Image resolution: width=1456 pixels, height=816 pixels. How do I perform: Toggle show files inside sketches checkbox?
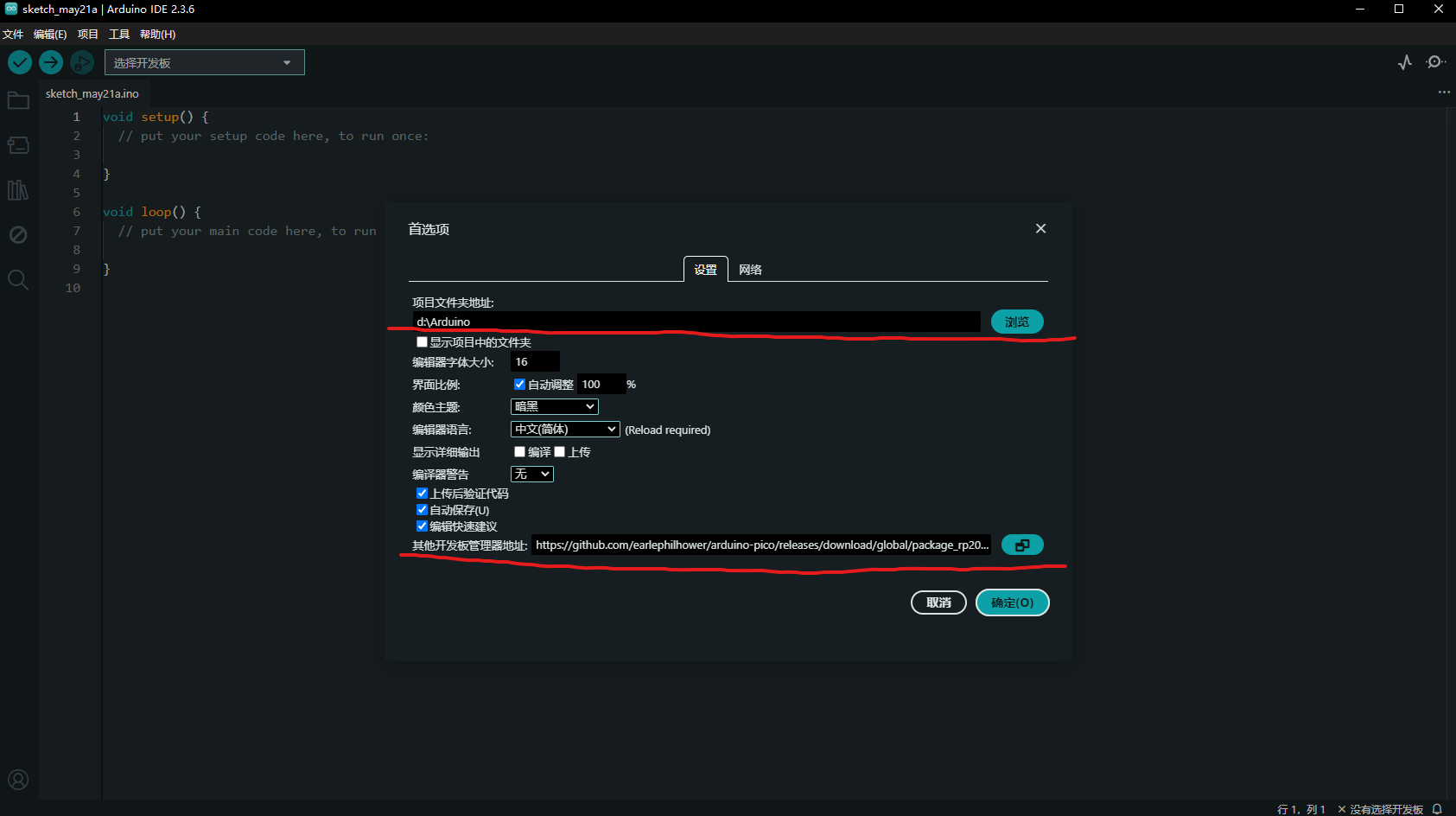[422, 342]
